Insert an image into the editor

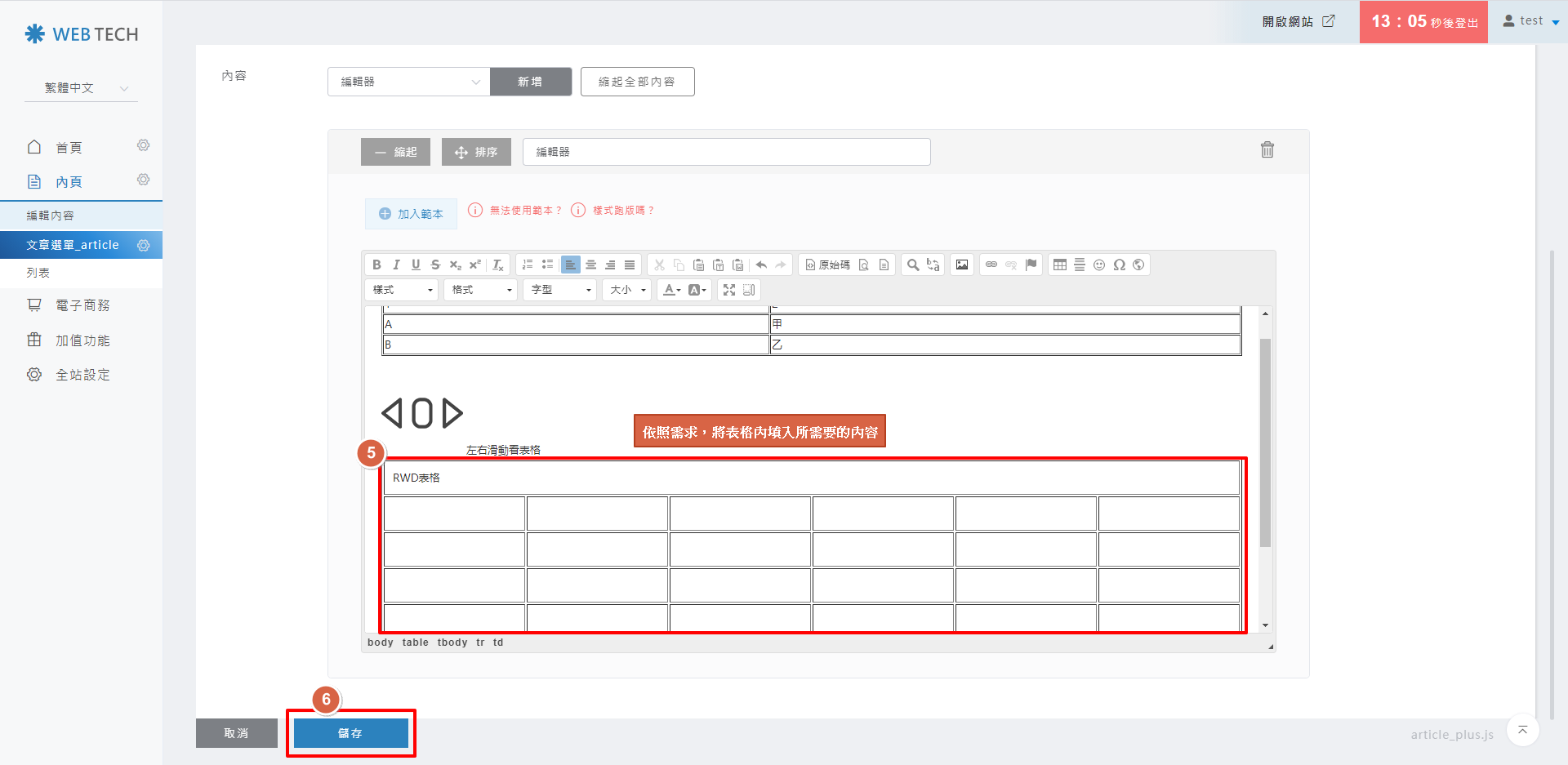click(962, 265)
